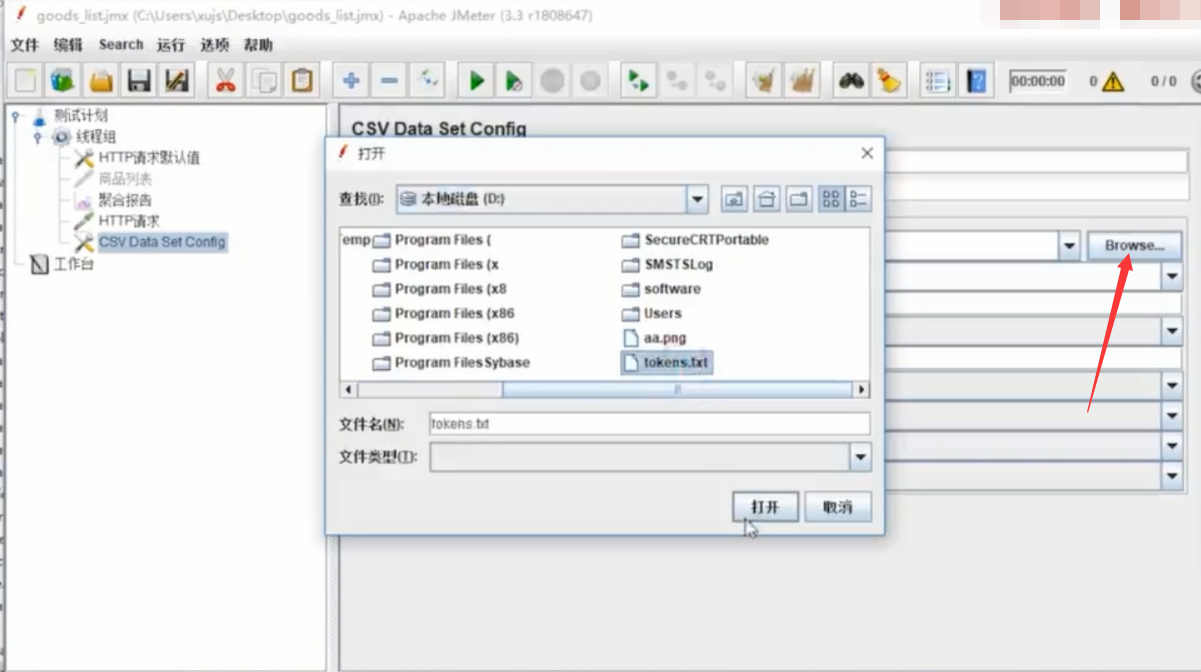
Task: Select the 线程组 tree node
Action: point(96,137)
